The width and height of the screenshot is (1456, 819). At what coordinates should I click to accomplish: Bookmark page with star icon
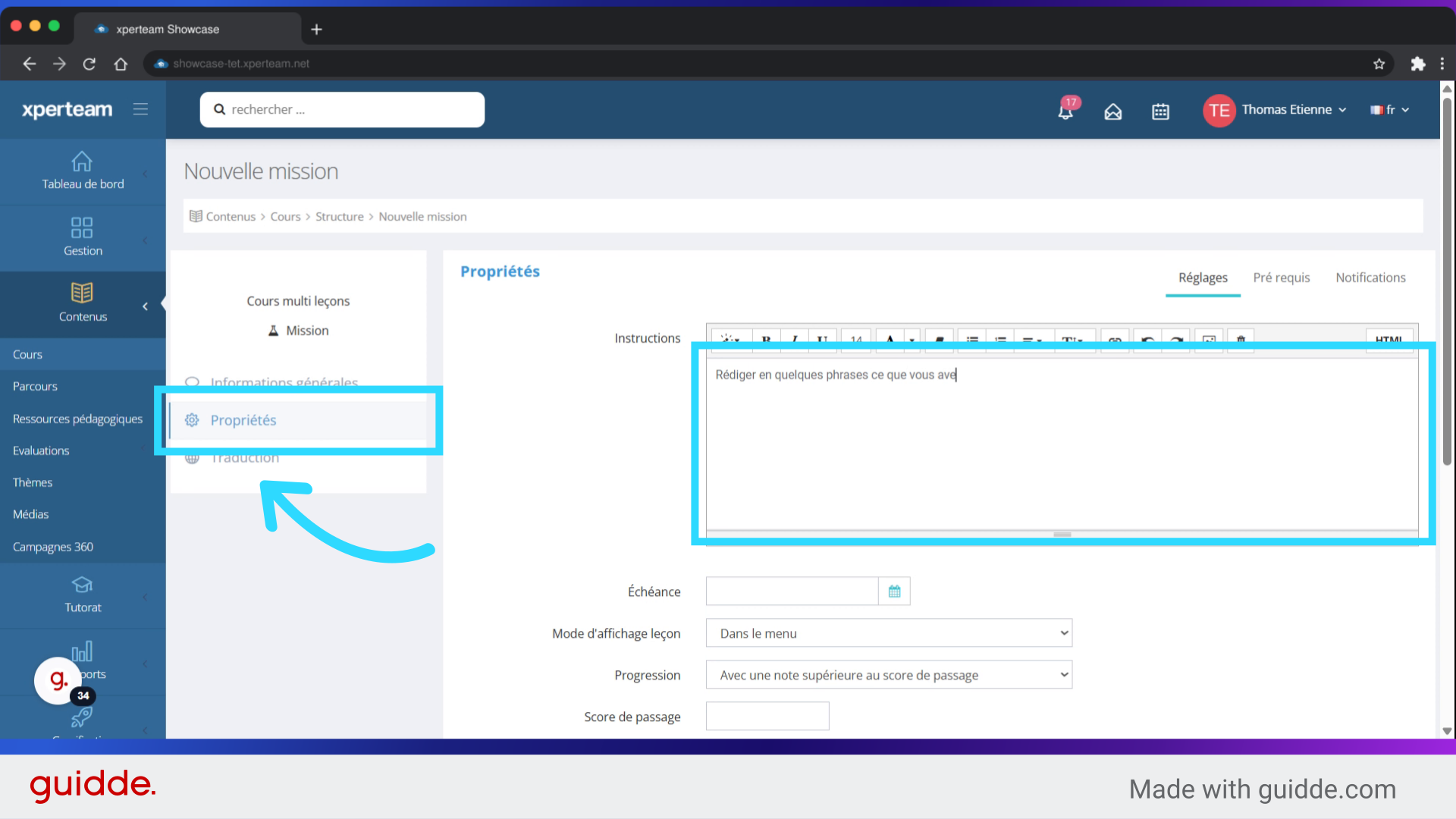pos(1379,64)
